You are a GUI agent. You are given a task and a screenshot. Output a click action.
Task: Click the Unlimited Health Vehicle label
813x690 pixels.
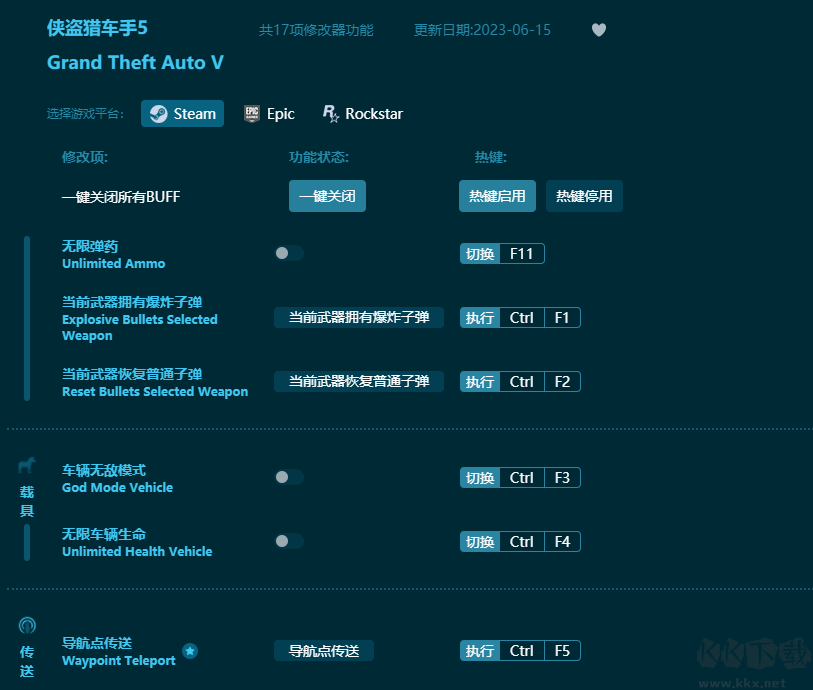(x=137, y=551)
